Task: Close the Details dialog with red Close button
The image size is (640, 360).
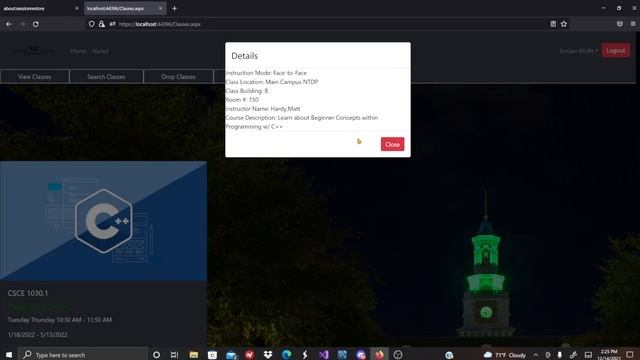Action: 392,144
